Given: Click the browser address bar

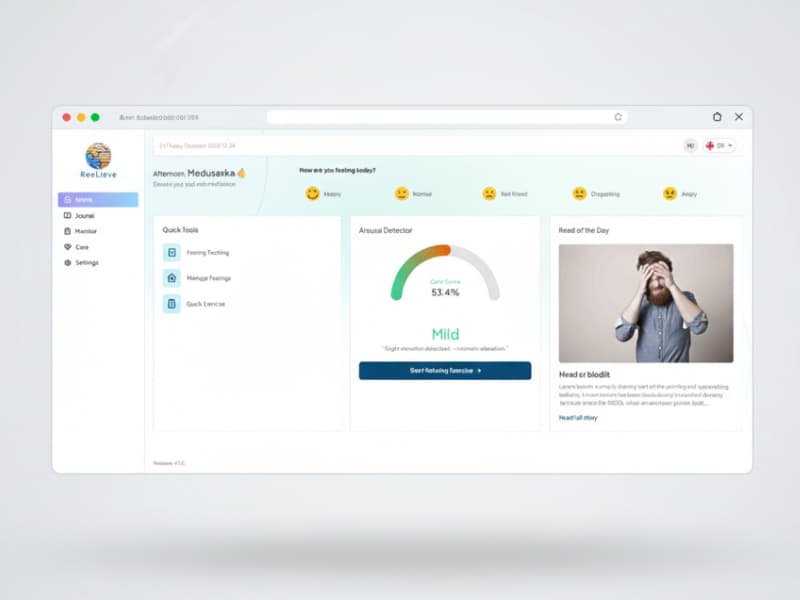Looking at the screenshot, I should pos(446,117).
